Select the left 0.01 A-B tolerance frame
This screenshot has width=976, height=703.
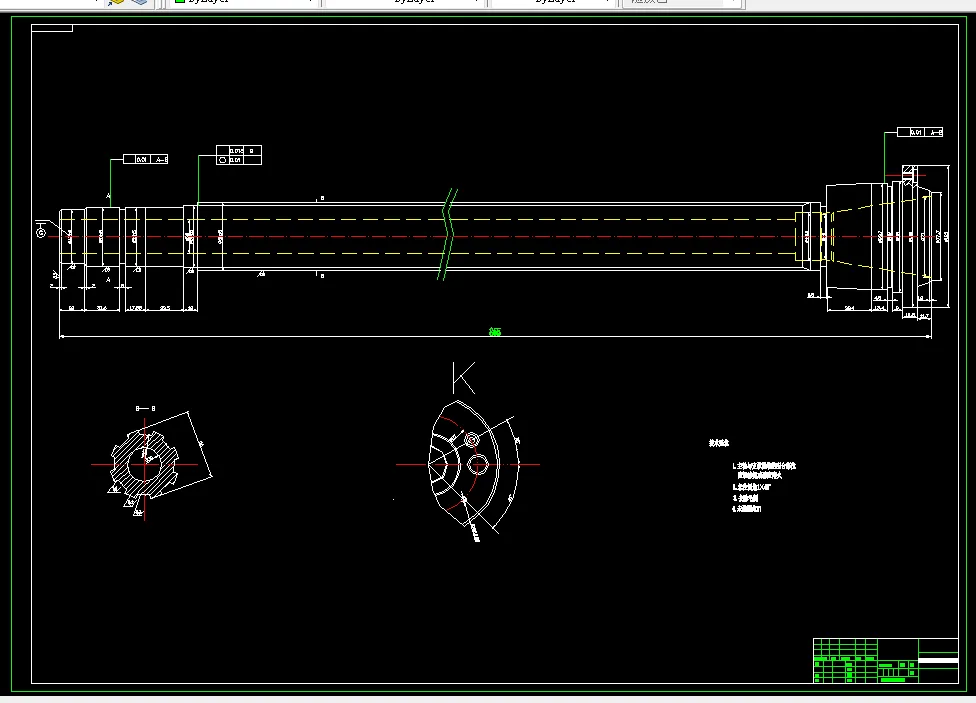pyautogui.click(x=146, y=159)
